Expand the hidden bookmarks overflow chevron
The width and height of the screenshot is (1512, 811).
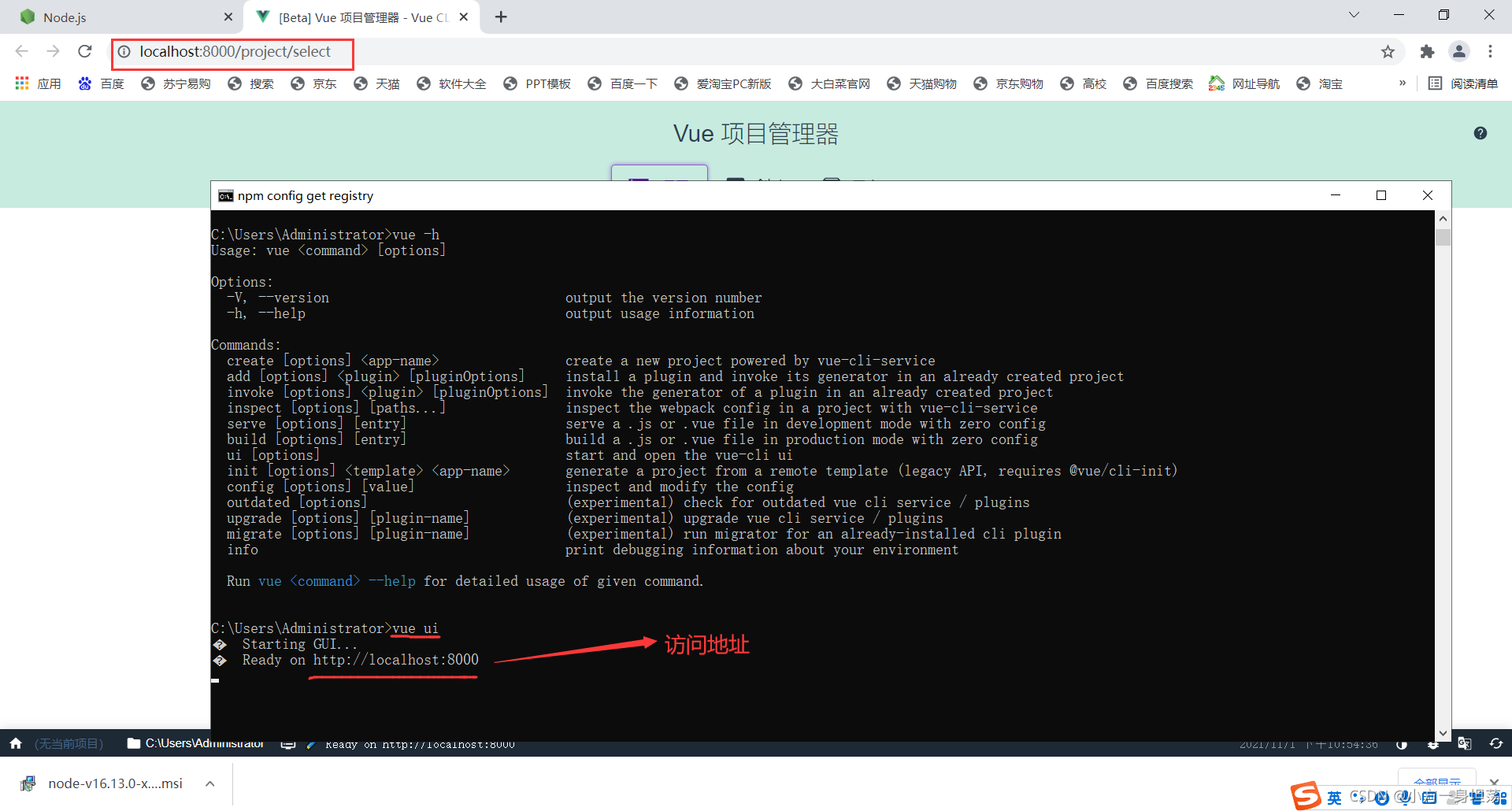pos(1402,83)
